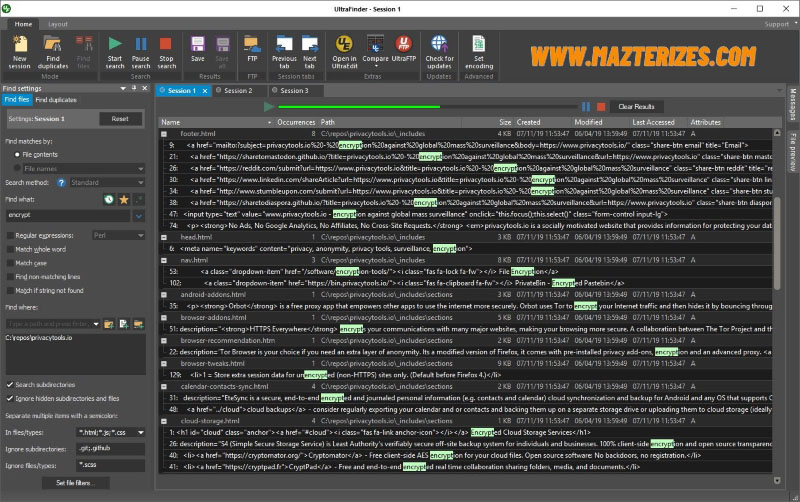Enable Match if string not found
The width and height of the screenshot is (800, 502).
[x=10, y=291]
